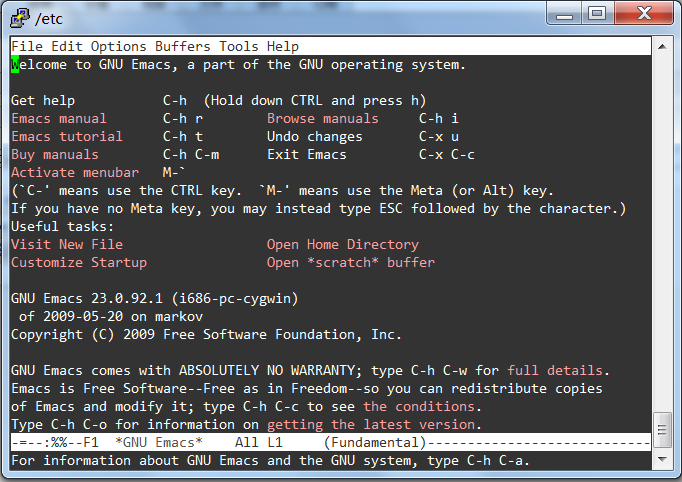Click the Emacs manual link
The image size is (682, 482).
point(59,118)
